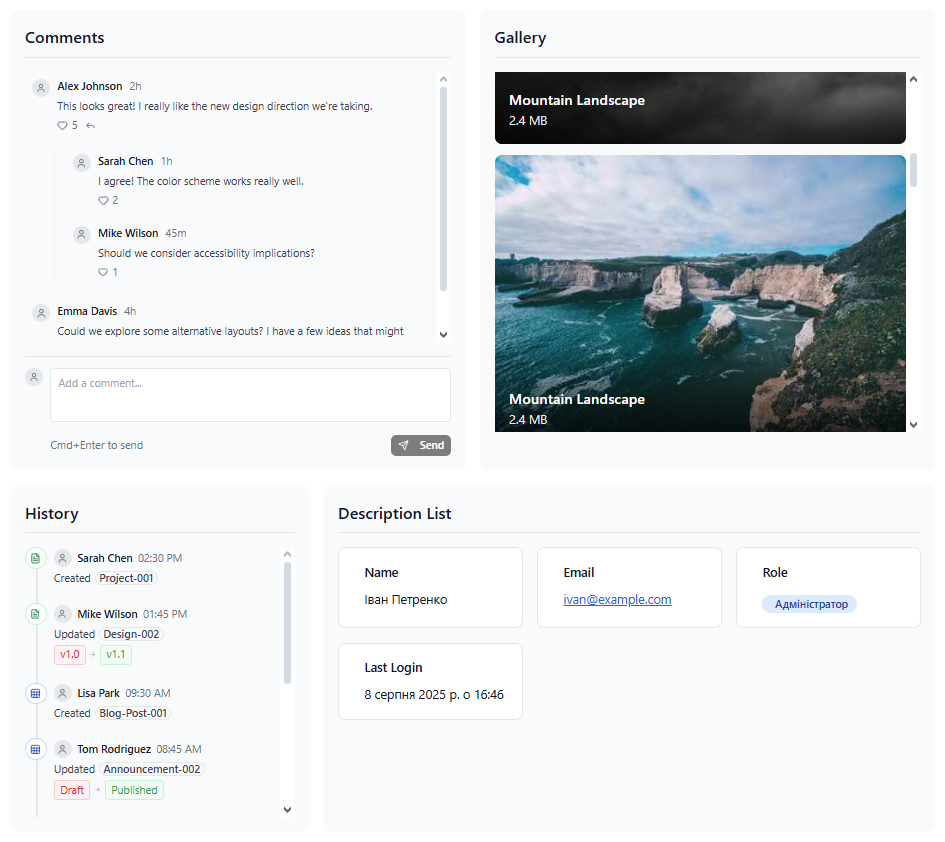Click the Comments scrollbar down arrow

coord(444,335)
